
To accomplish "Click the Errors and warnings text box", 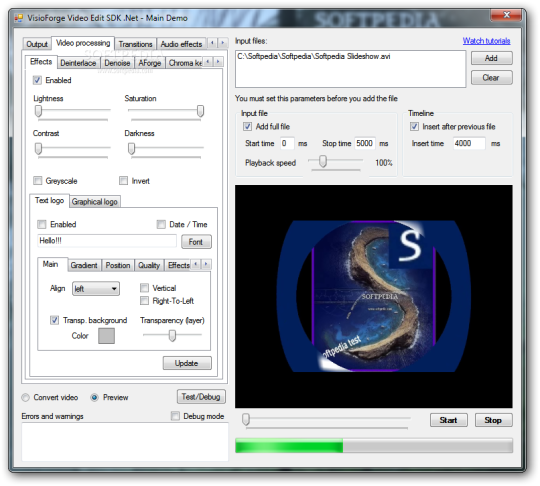I will click(x=125, y=442).
